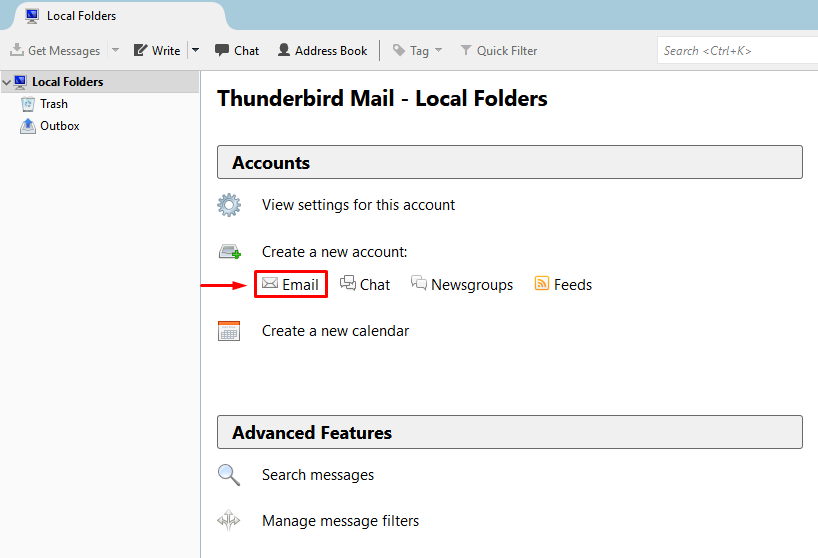Open Create a new calendar
Viewport: 818px width, 558px height.
click(335, 331)
